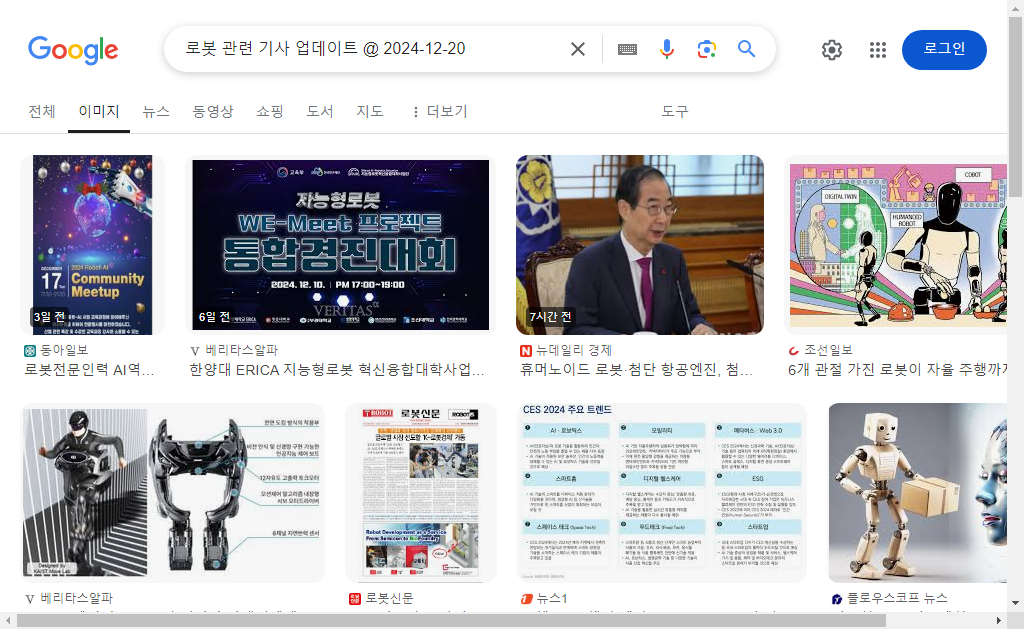Click the 뉴데일리 경제 source name
This screenshot has height=629, width=1024.
(x=574, y=351)
